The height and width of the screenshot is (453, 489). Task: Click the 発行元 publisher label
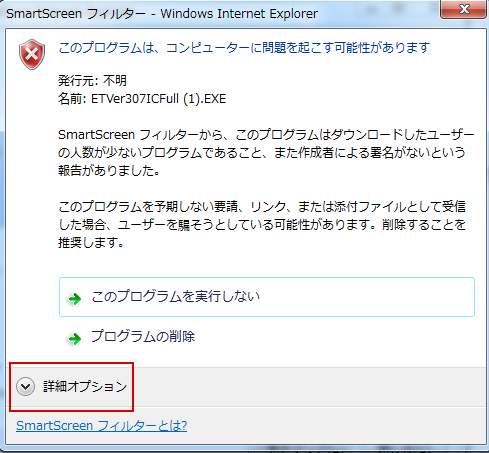[77, 81]
